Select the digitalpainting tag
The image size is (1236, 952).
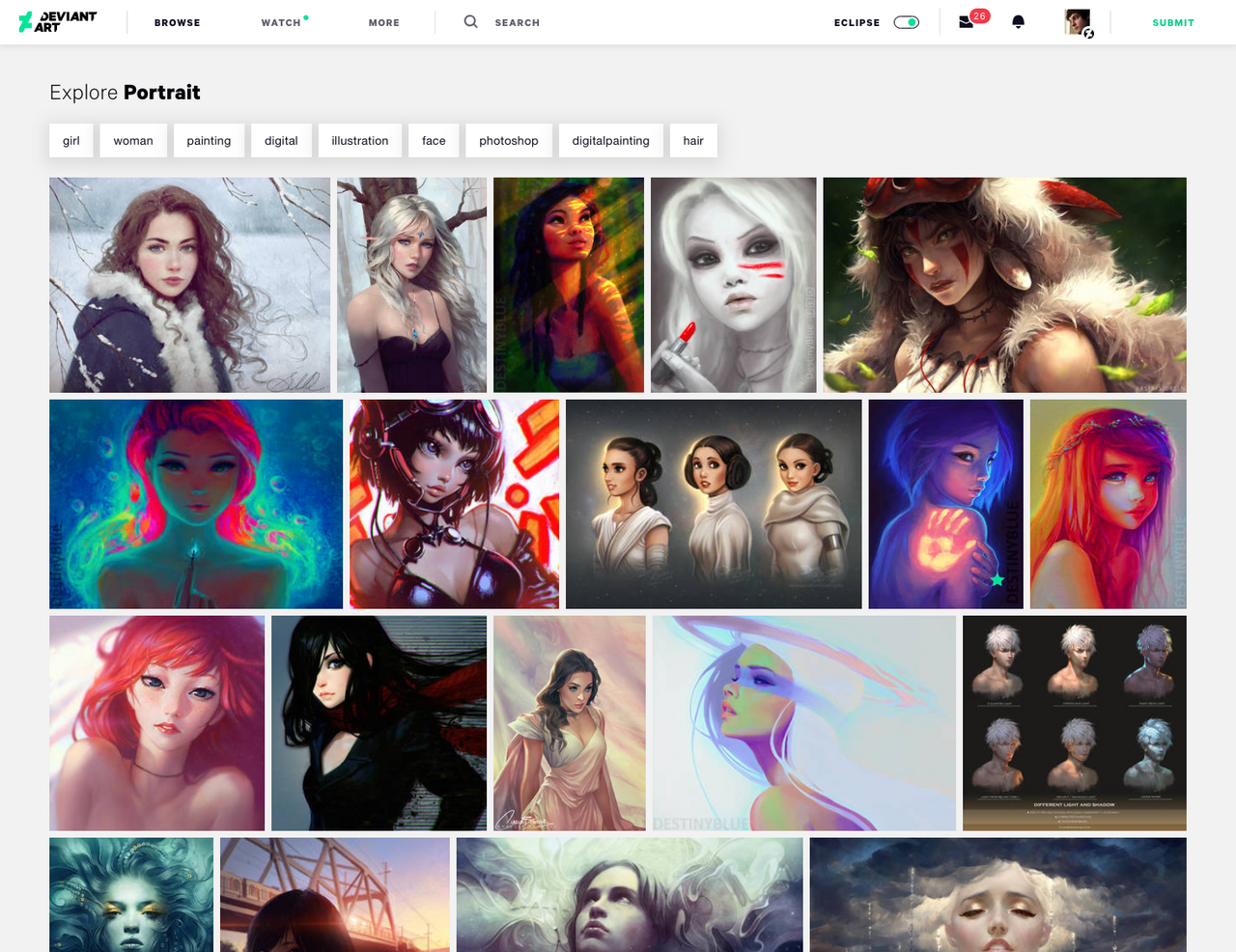(x=610, y=140)
